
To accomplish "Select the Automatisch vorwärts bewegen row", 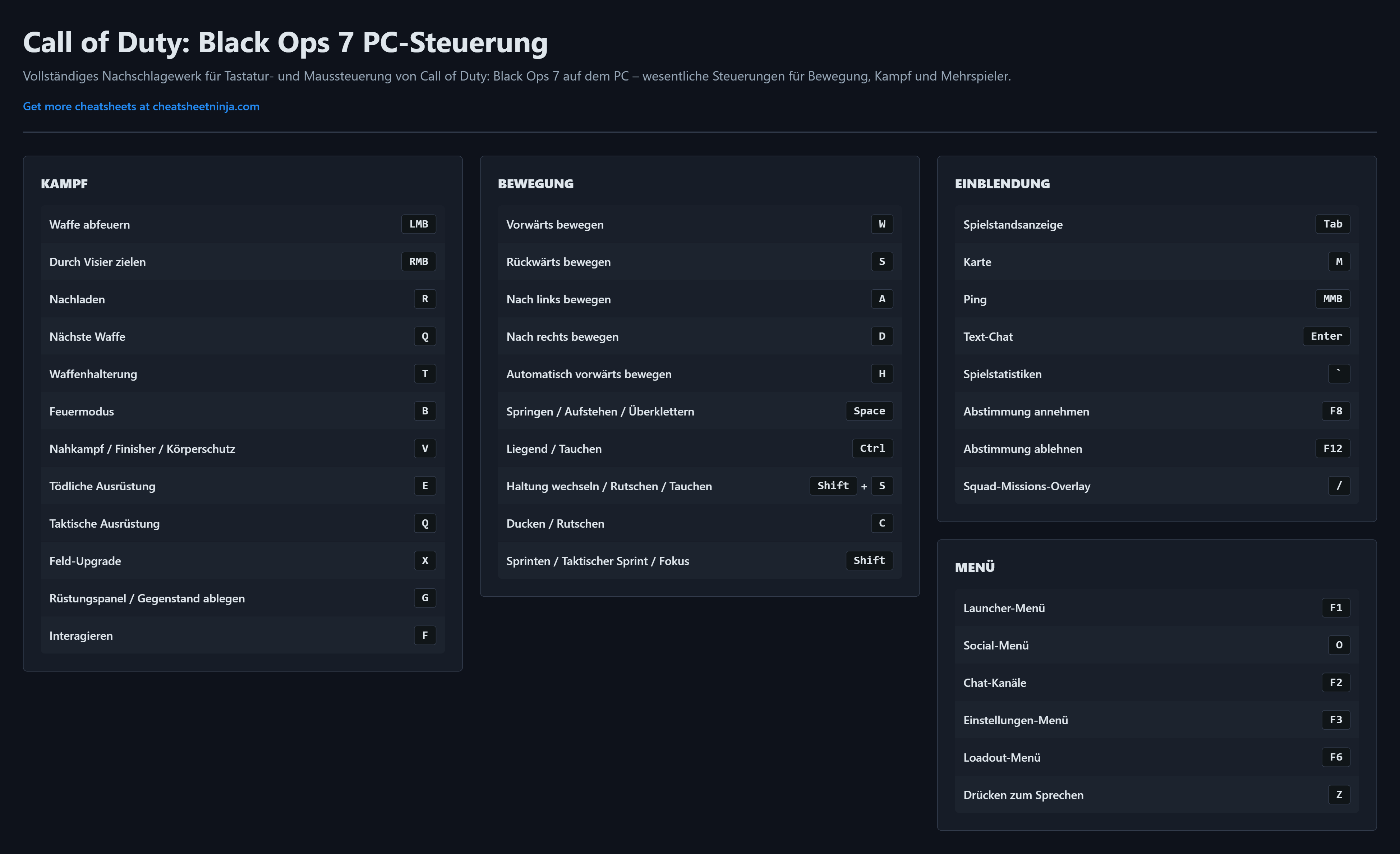I will click(699, 374).
